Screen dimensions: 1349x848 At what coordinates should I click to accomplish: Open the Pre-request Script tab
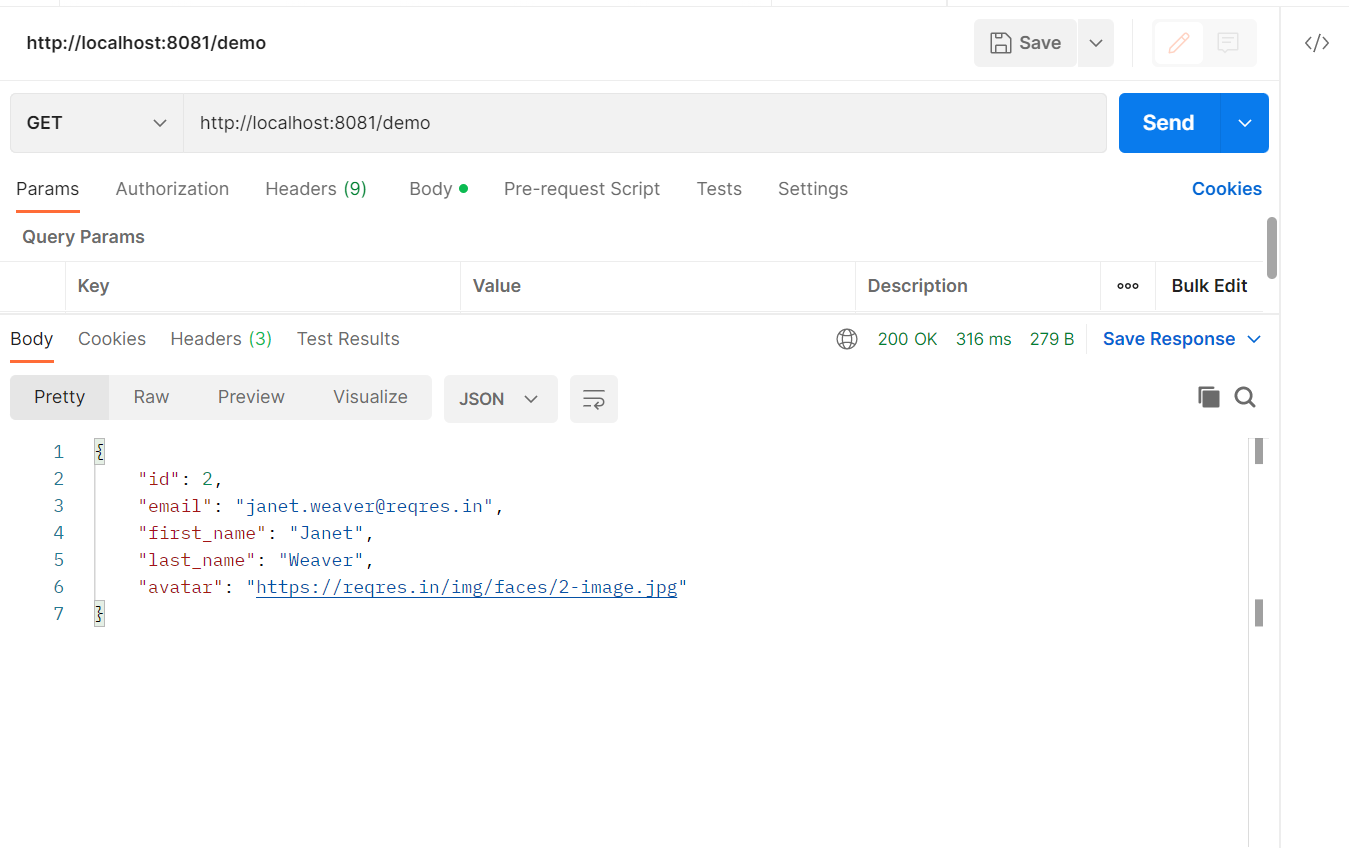click(582, 189)
